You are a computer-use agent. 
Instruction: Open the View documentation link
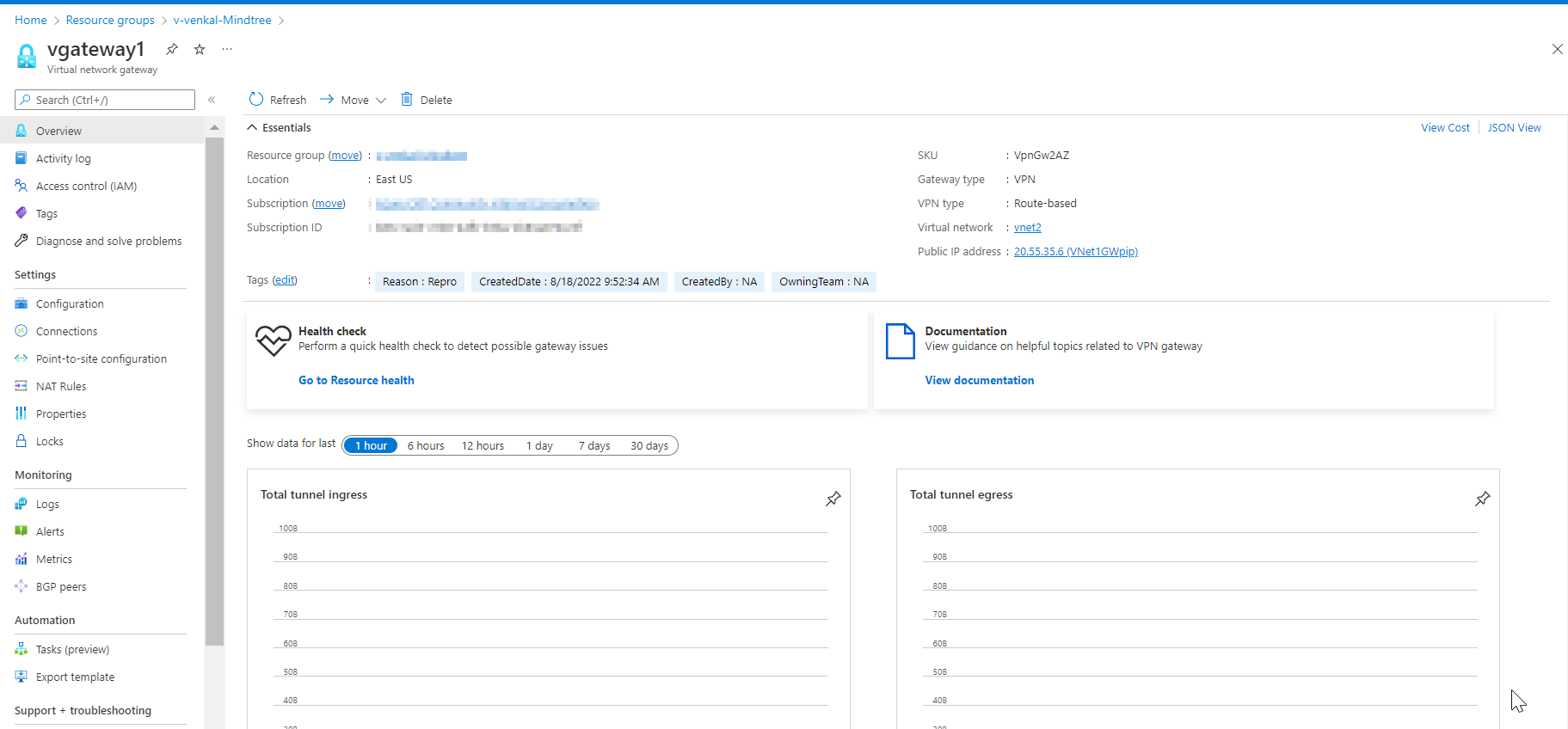979,380
